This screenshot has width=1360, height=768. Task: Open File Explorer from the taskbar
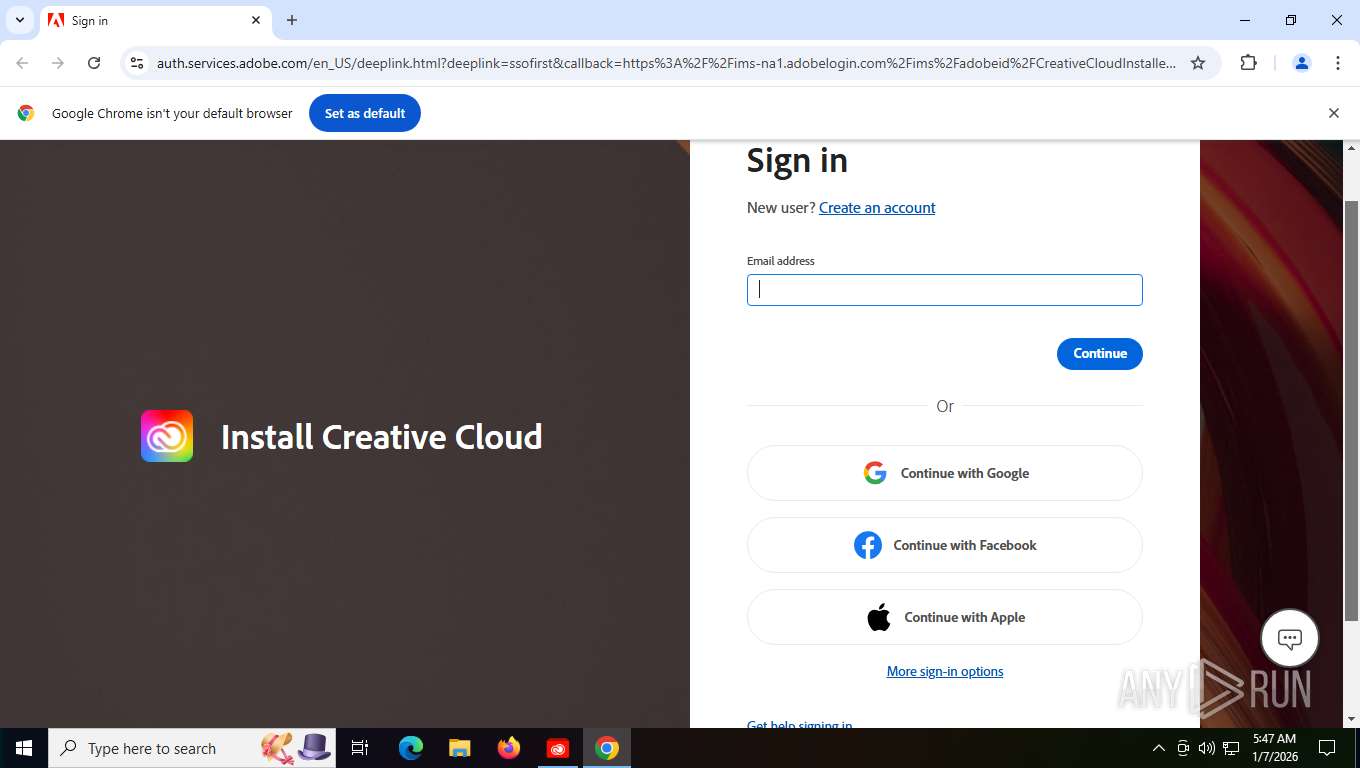[459, 748]
